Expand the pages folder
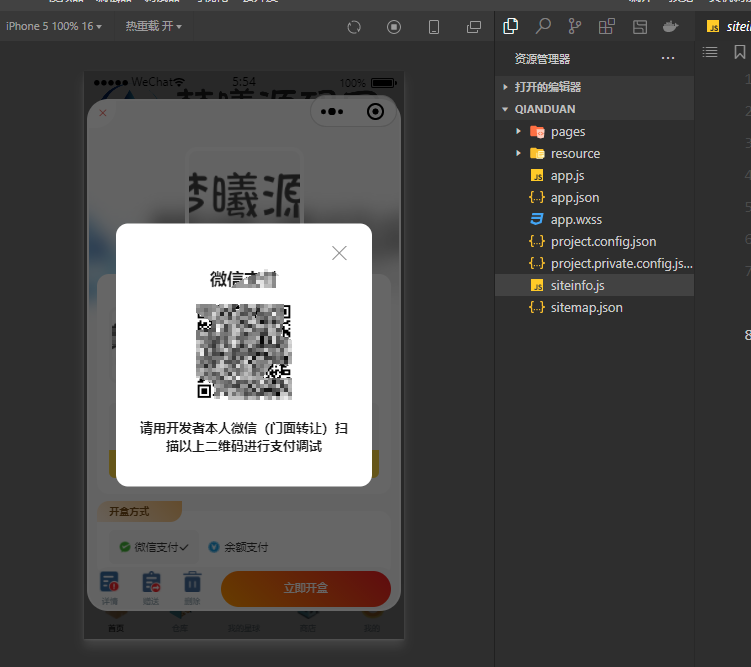Image resolution: width=751 pixels, height=667 pixels. 567,131
